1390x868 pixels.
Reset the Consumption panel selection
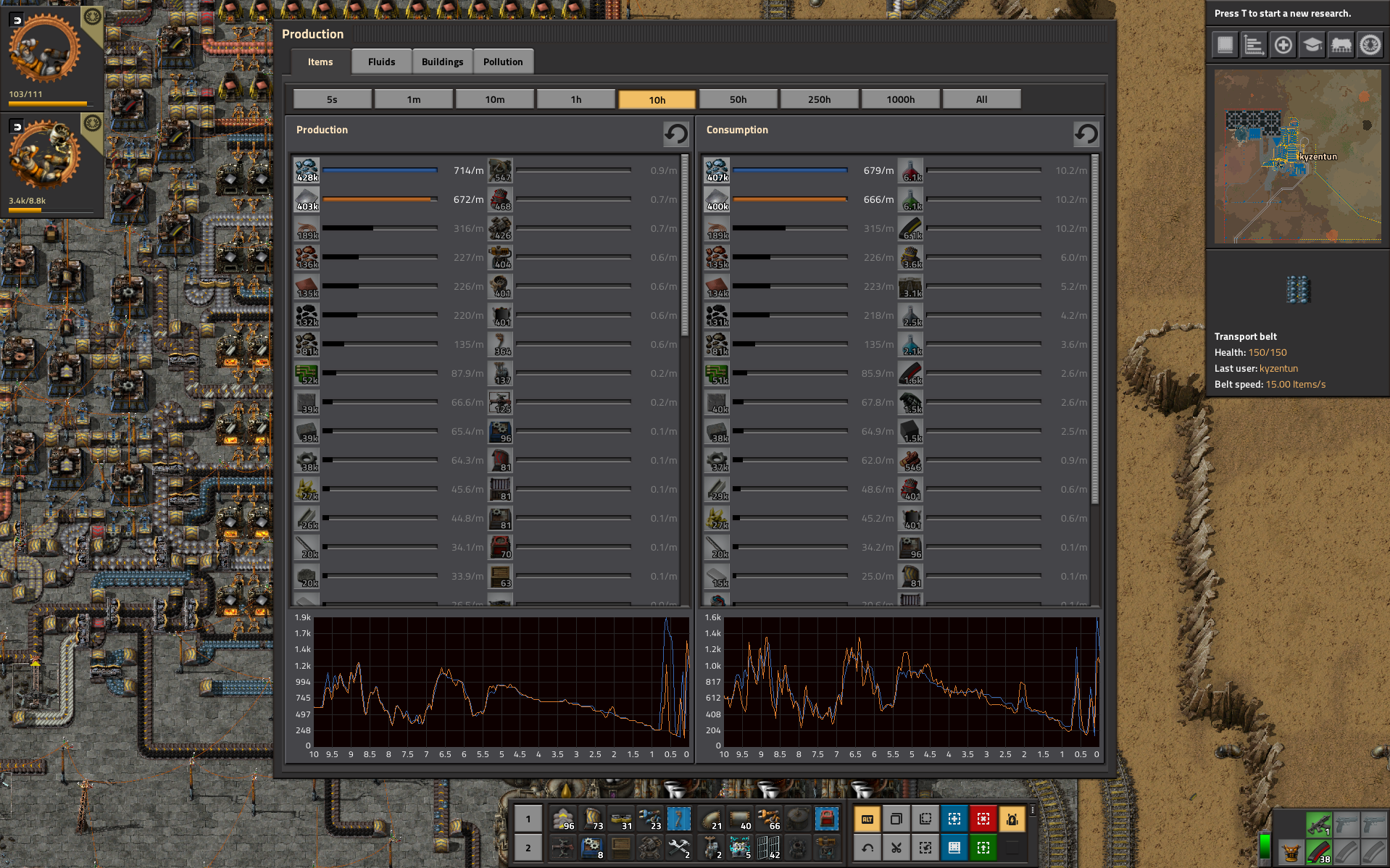[x=1086, y=133]
